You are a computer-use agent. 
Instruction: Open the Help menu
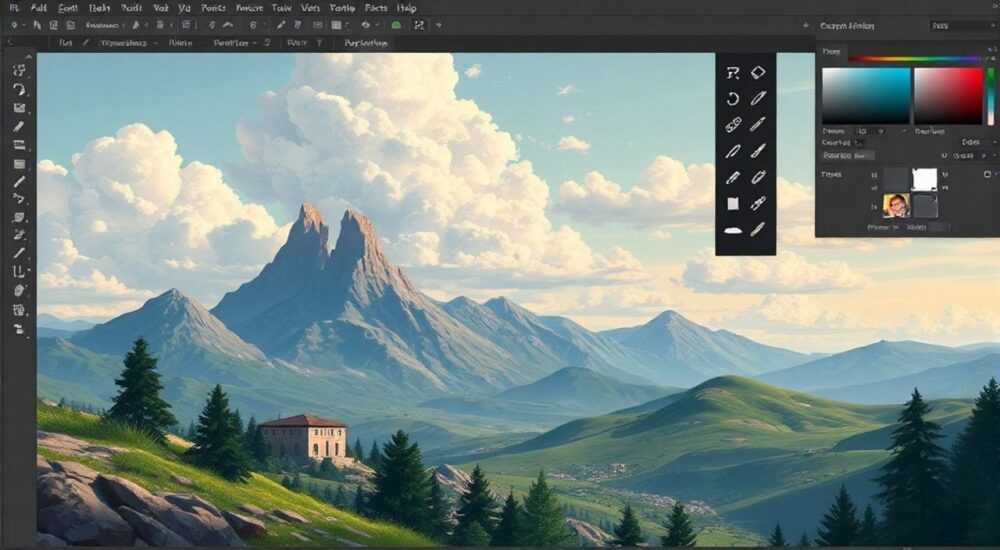(406, 8)
